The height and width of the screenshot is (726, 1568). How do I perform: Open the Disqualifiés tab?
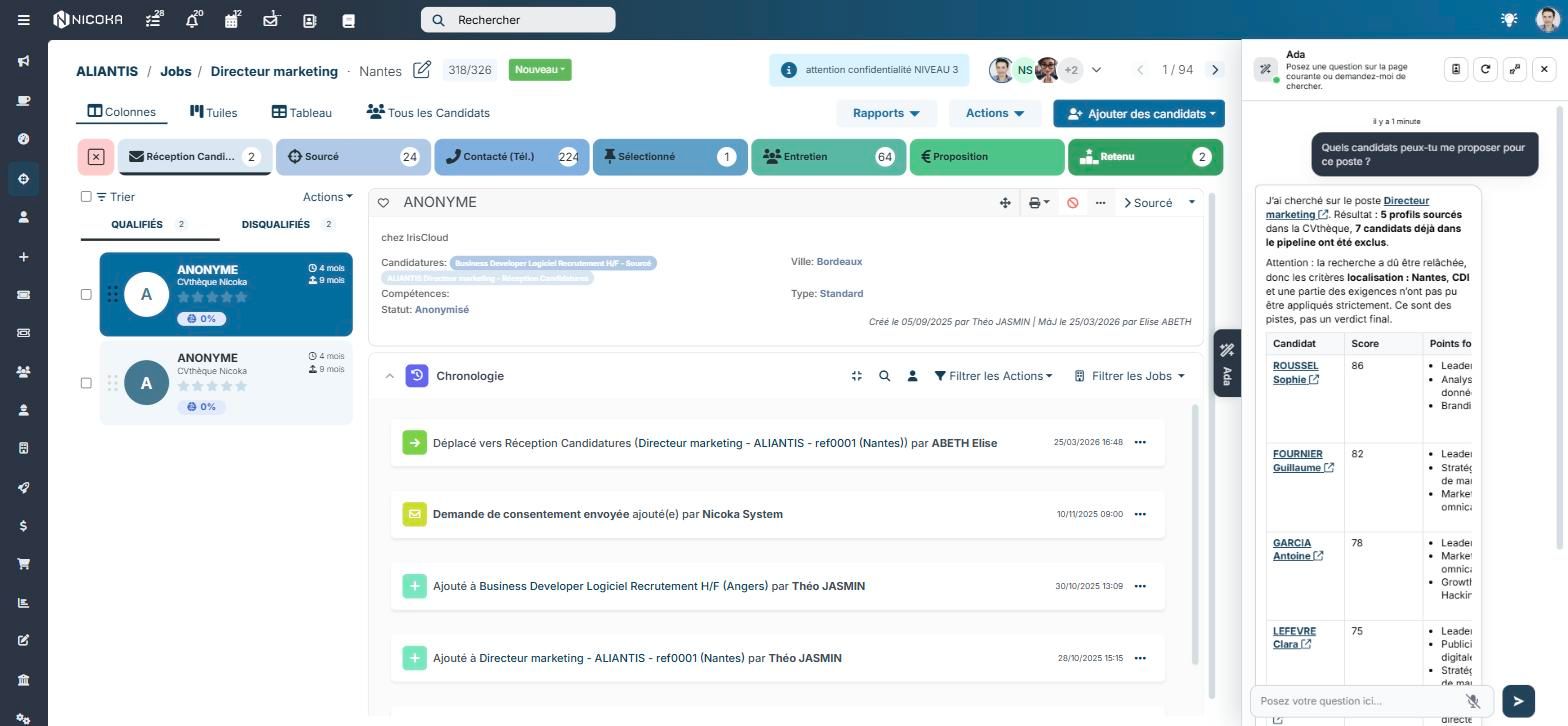coord(288,225)
